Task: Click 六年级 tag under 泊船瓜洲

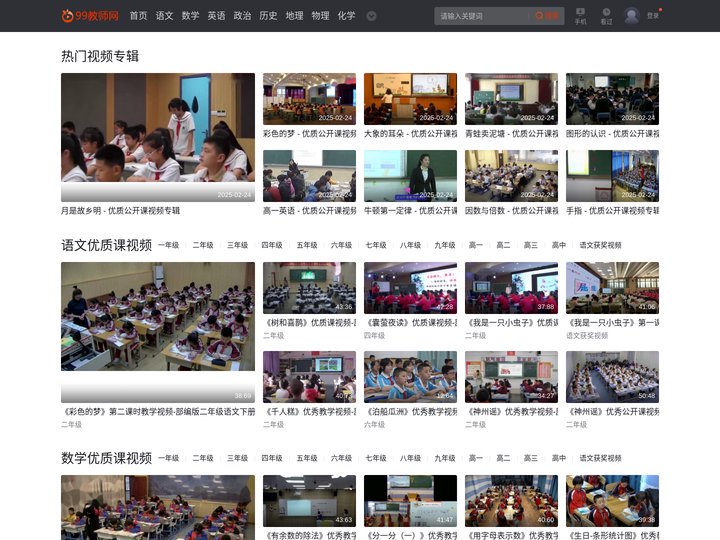Action: click(x=374, y=425)
